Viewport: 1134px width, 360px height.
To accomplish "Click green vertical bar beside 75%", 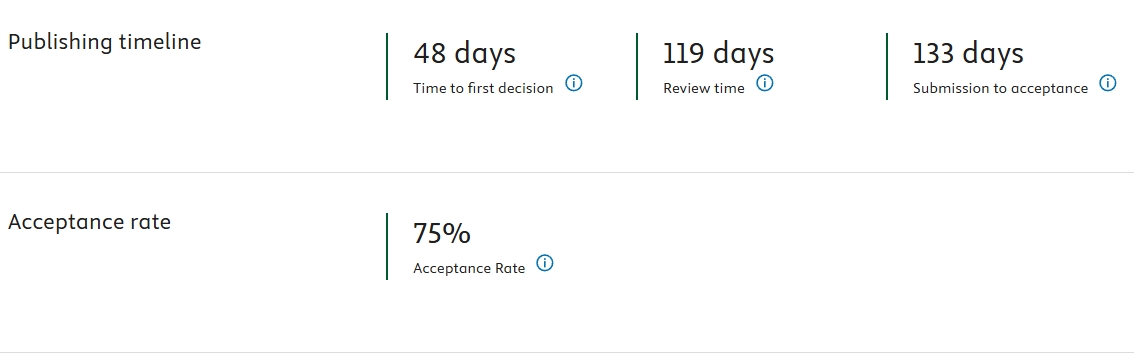I will pyautogui.click(x=387, y=246).
